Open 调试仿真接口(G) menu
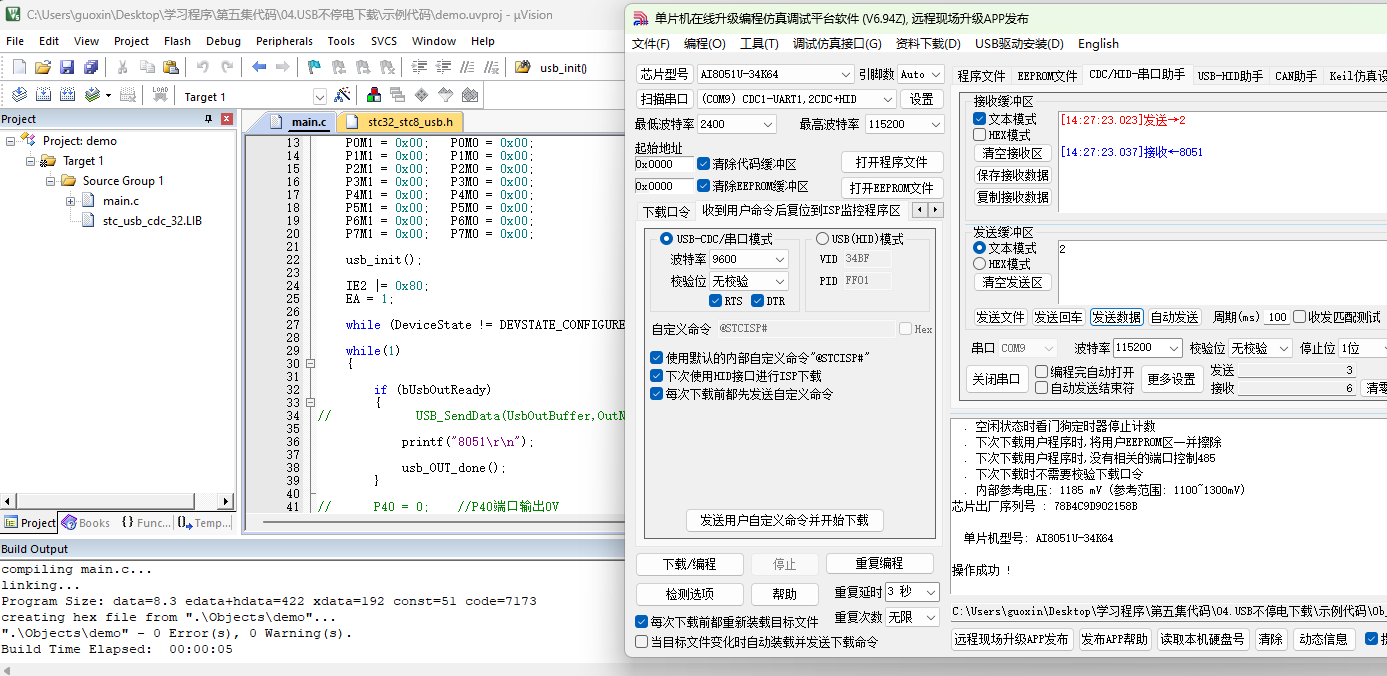This screenshot has width=1387, height=676. tap(837, 43)
